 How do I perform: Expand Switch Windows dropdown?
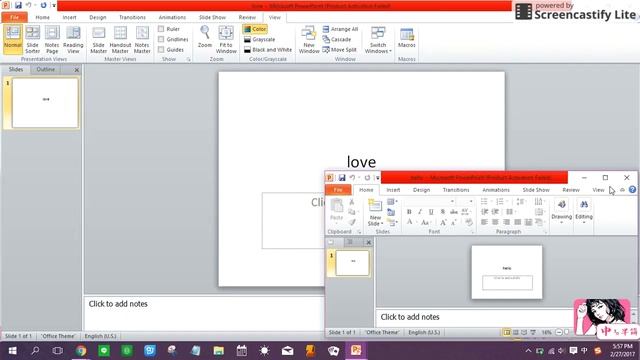[x=378, y=39]
